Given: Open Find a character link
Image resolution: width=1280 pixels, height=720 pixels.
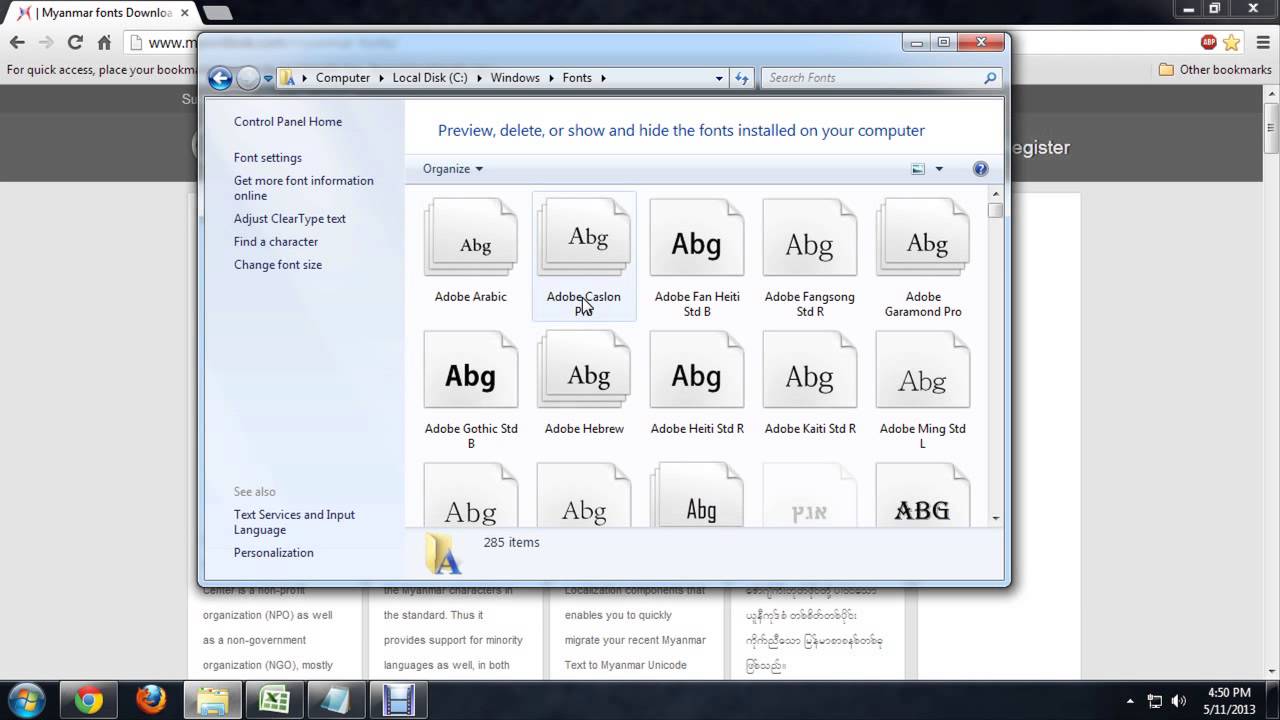Looking at the screenshot, I should [276, 242].
